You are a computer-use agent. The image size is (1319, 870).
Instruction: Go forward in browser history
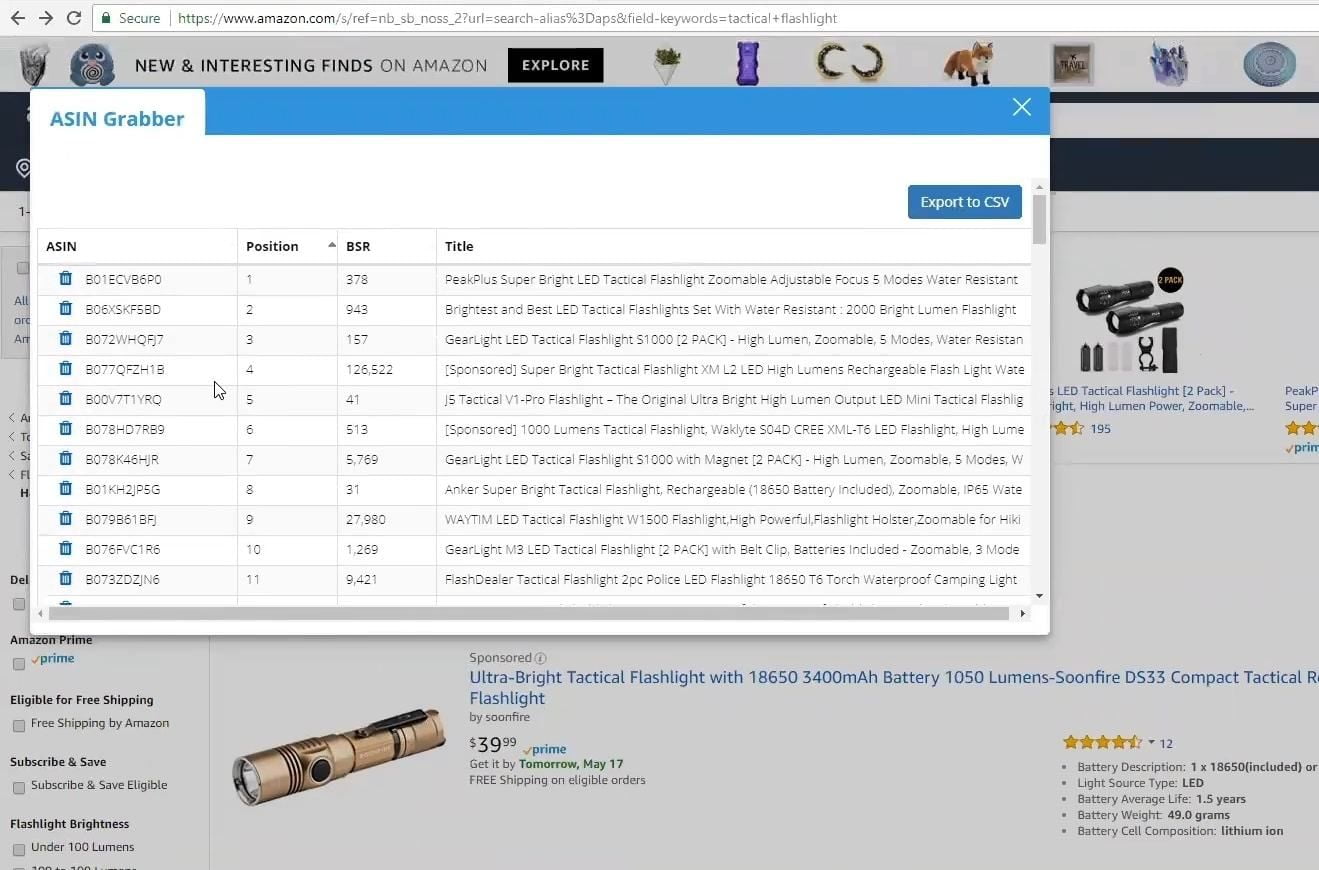coord(46,18)
